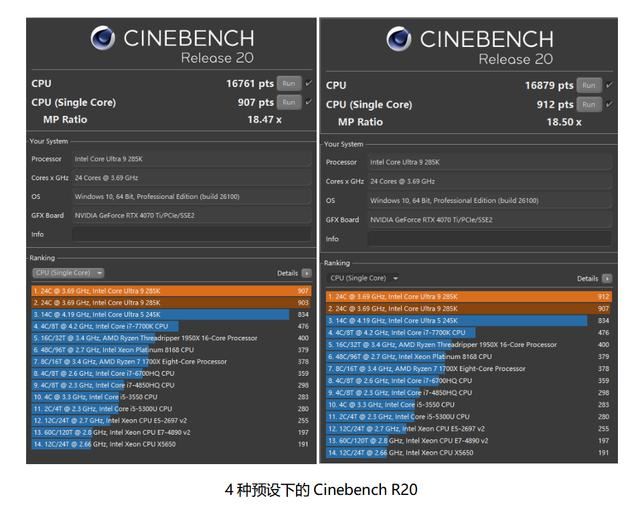Image resolution: width=640 pixels, height=507 pixels.
Task: Run the CPU test showing 16761 pts
Action: pyautogui.click(x=289, y=84)
